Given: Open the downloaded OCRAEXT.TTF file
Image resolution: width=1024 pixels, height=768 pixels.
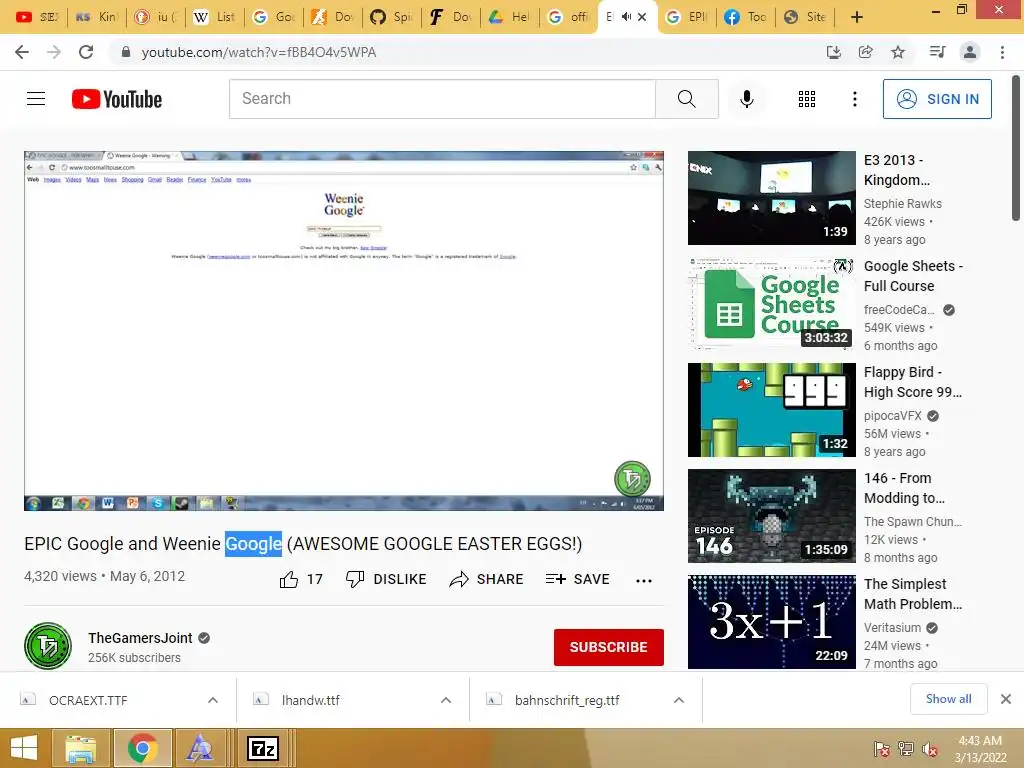Looking at the screenshot, I should [x=88, y=700].
